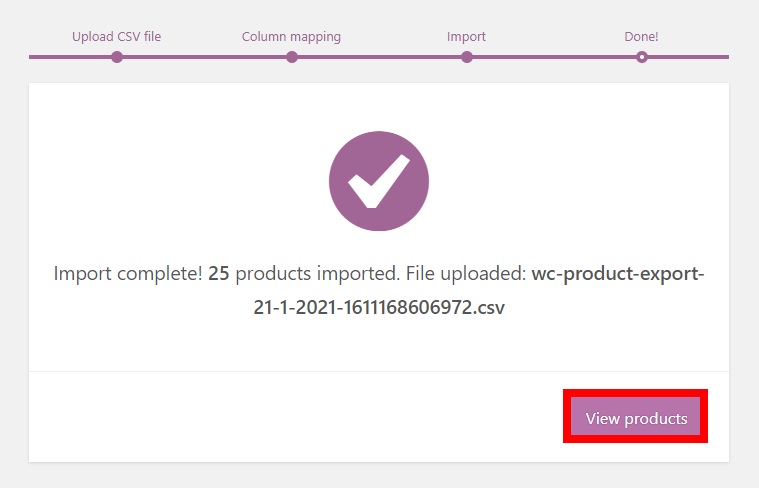This screenshot has width=759, height=488.
Task: Click the Column mapping step dot
Action: click(x=291, y=57)
